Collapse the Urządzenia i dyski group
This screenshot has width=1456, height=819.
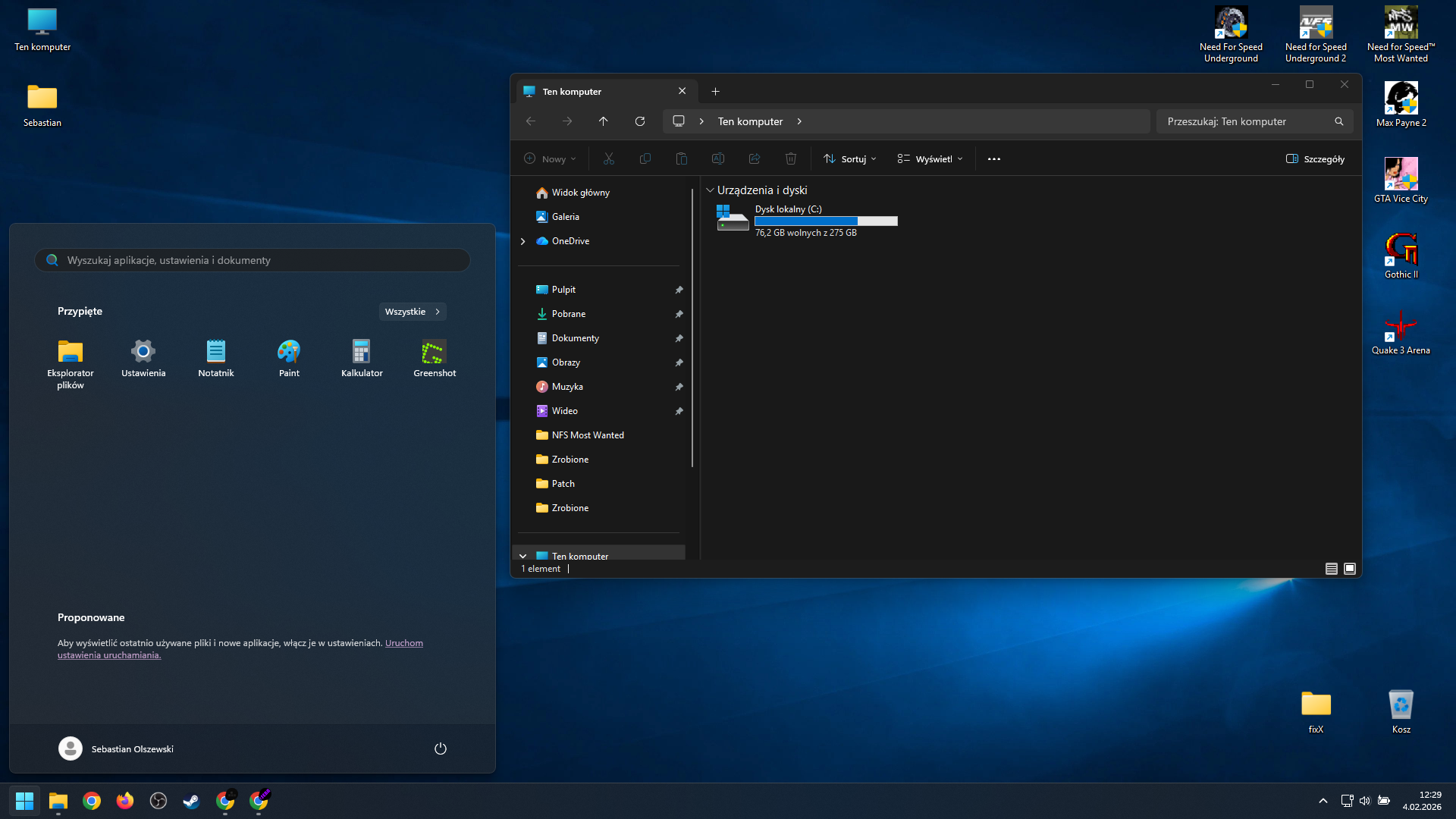710,190
